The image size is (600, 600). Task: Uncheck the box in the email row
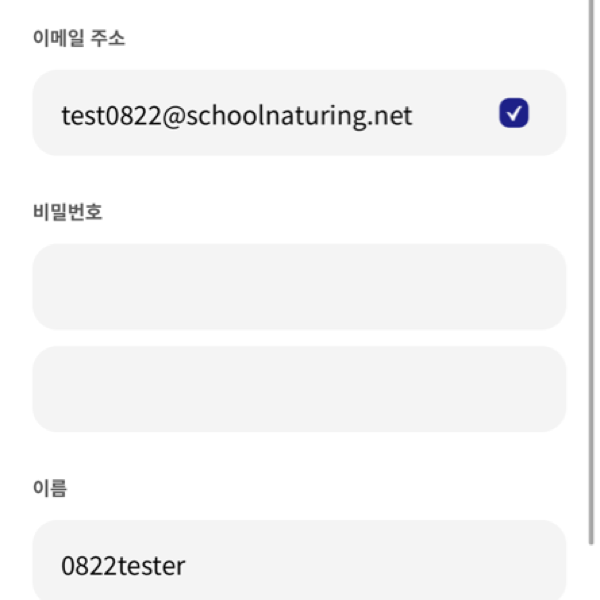(513, 114)
